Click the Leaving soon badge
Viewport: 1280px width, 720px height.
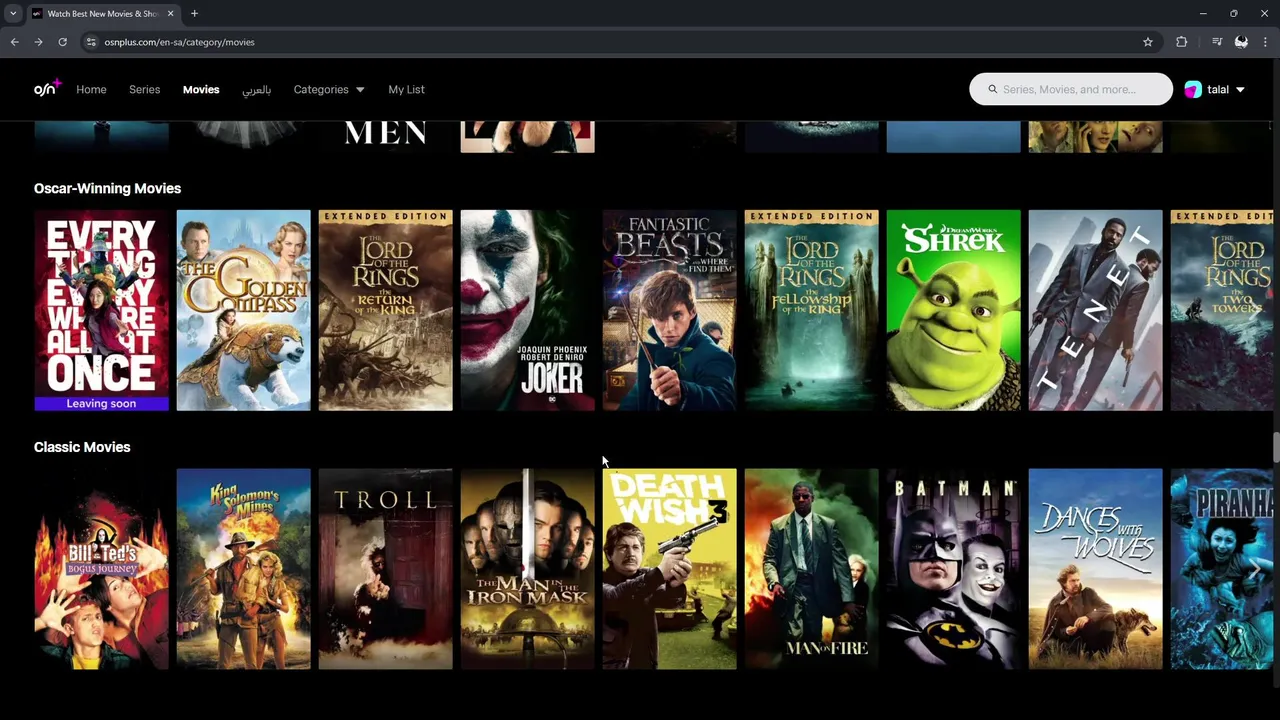(101, 403)
